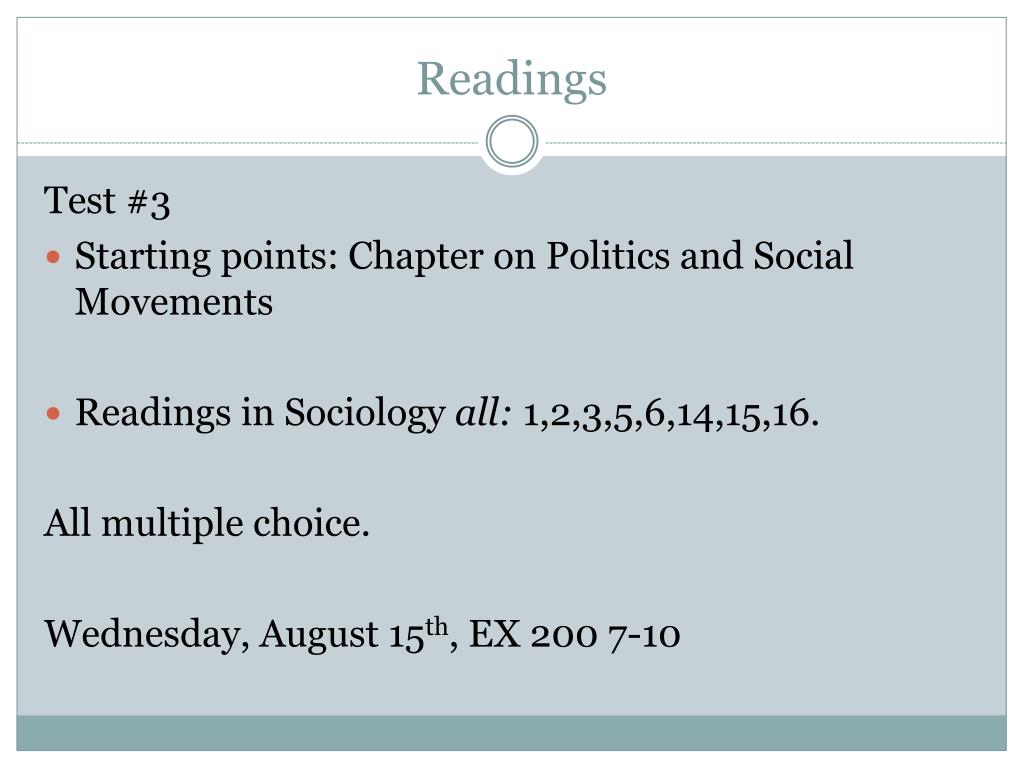Viewport: 1024px width, 768px height.
Task: Click the #3 in Test heading
Action: click(149, 202)
